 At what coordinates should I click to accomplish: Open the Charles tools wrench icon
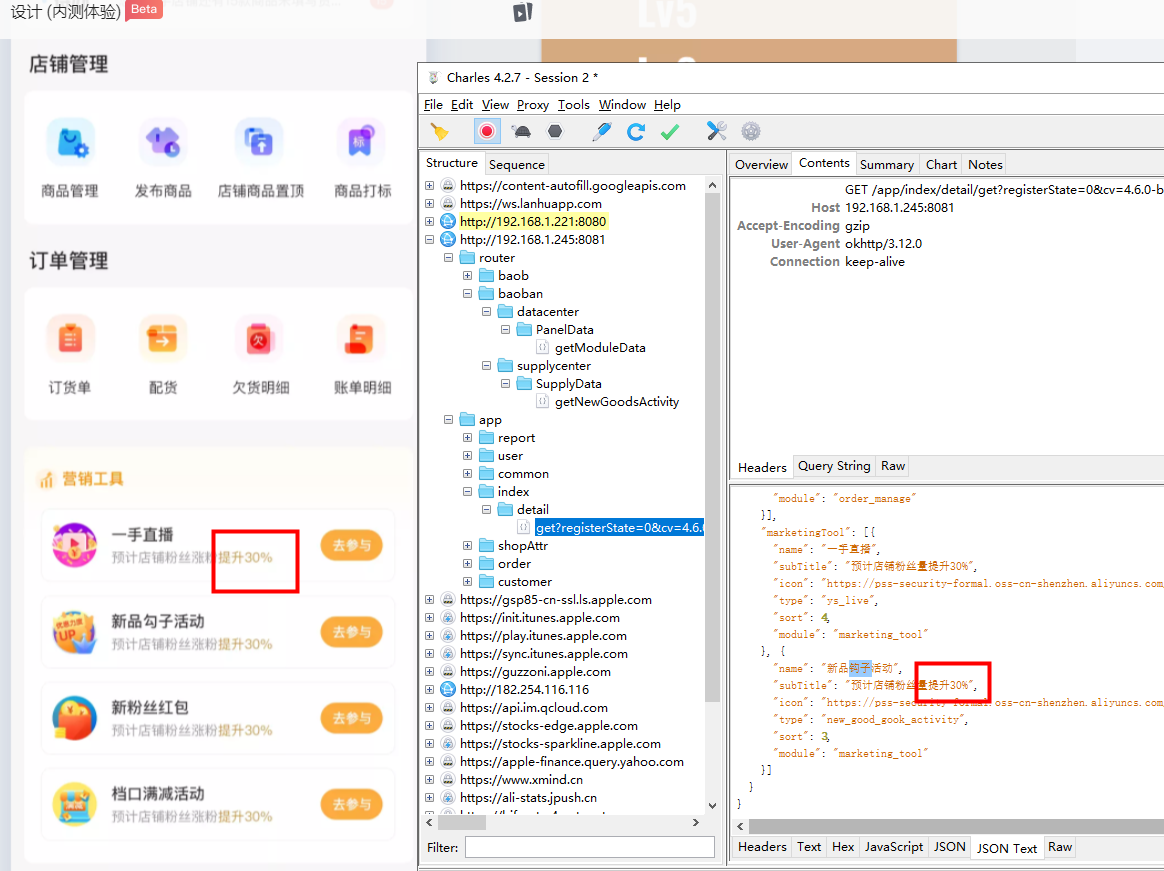(x=716, y=131)
